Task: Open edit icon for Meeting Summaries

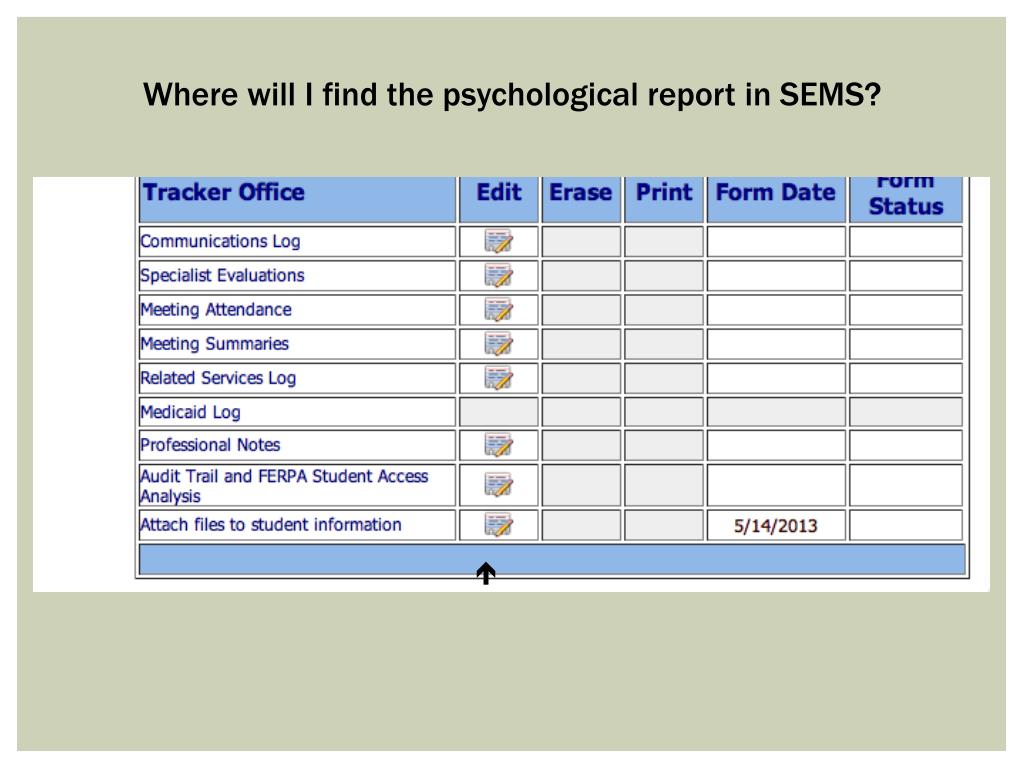Action: 498,344
